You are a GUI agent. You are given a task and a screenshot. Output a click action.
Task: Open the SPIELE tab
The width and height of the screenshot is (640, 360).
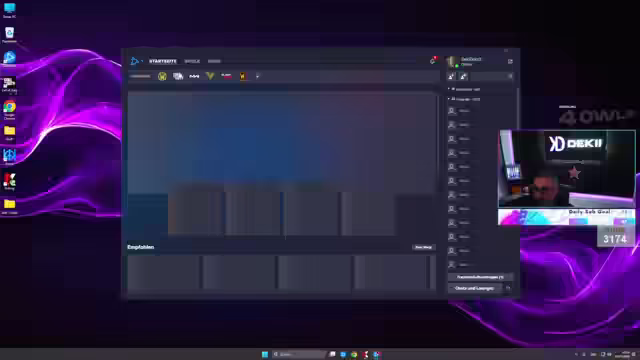click(x=192, y=61)
